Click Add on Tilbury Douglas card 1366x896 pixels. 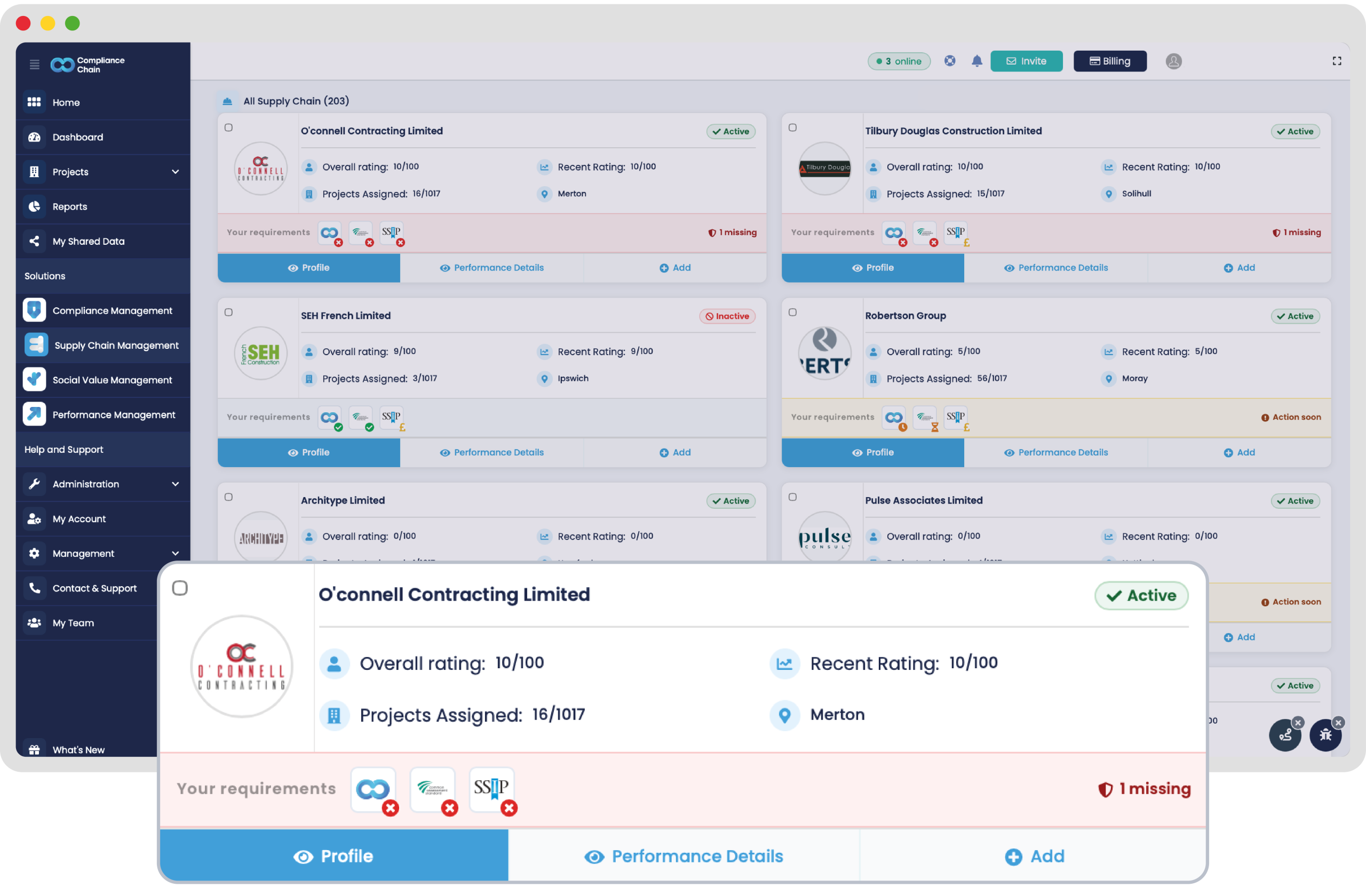1239,268
